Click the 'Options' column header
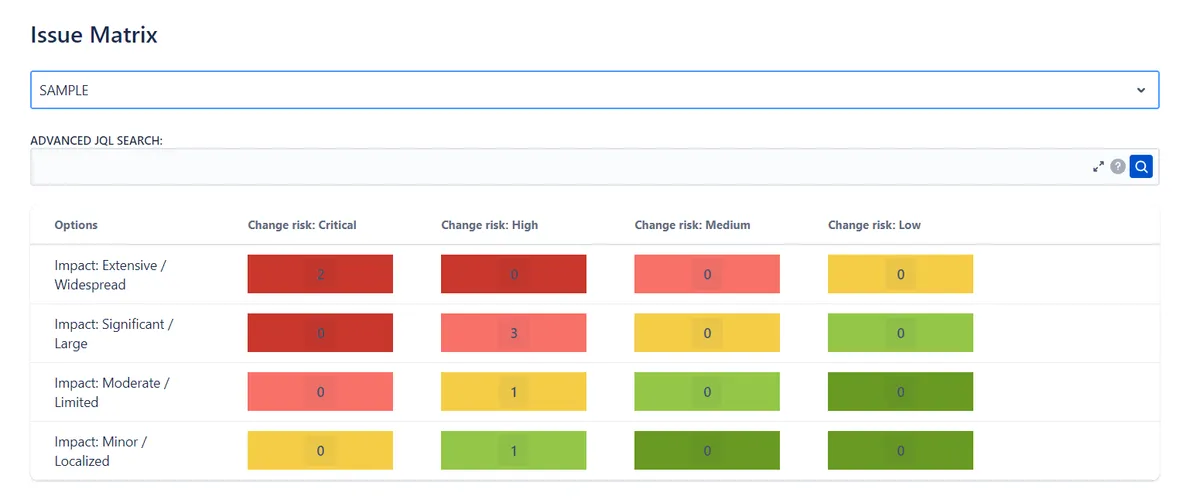 (x=76, y=225)
